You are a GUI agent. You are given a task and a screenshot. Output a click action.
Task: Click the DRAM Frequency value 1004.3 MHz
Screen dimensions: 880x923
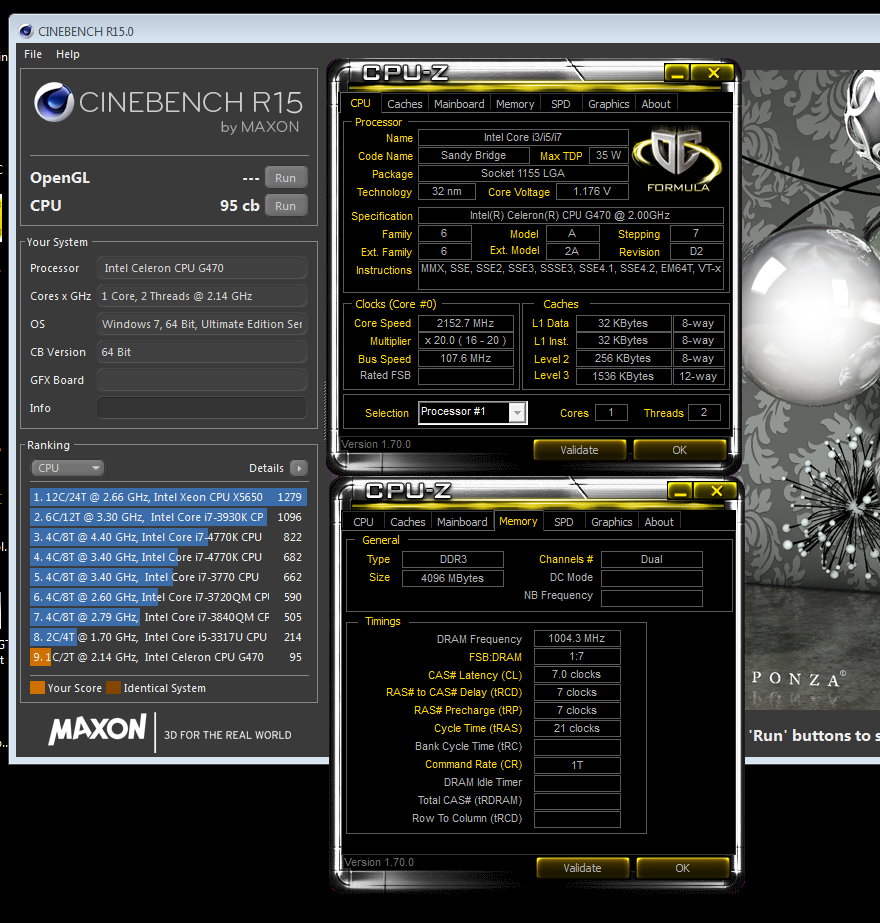point(577,639)
